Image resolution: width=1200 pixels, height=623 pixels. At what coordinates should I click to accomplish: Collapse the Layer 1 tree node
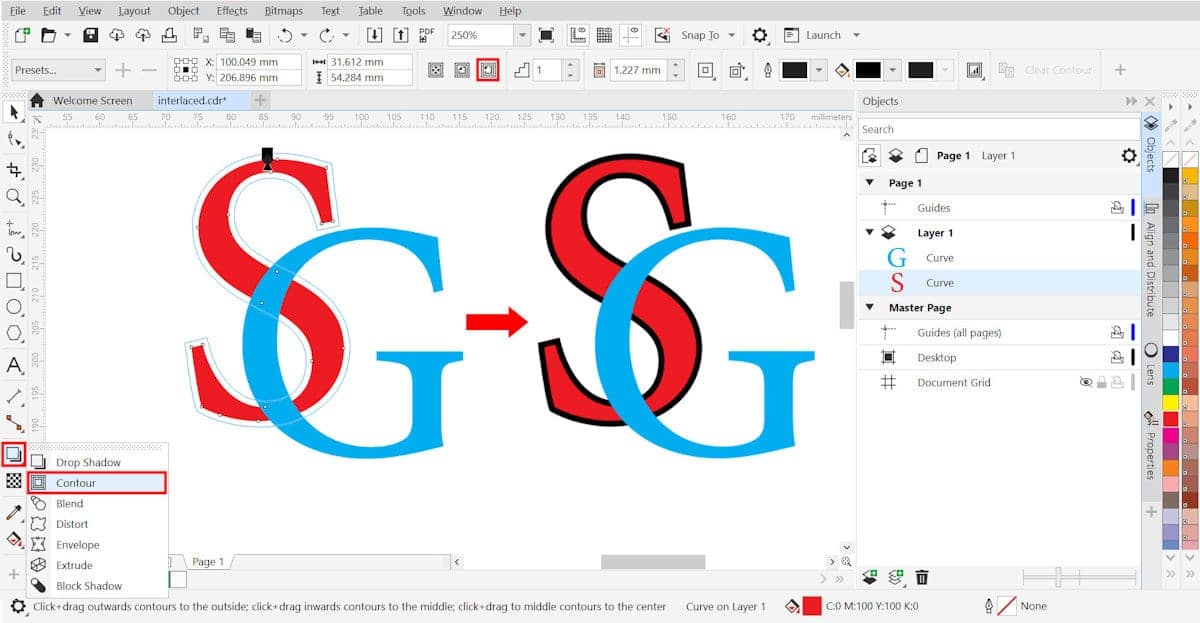tap(868, 233)
